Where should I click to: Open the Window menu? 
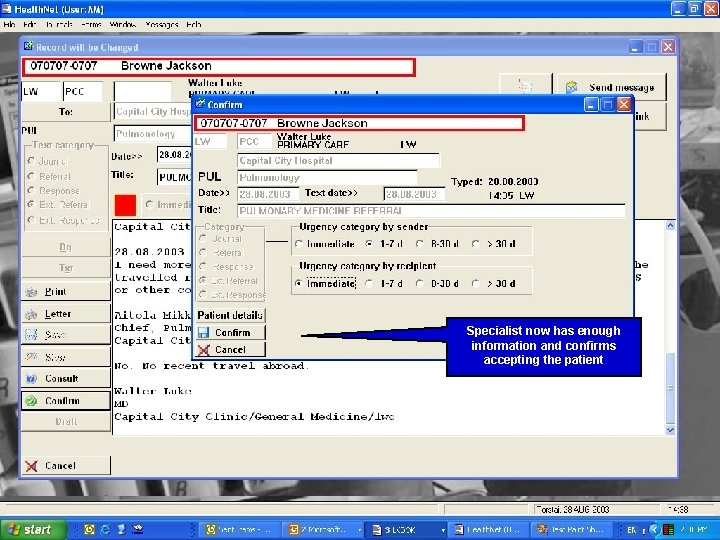(122, 24)
